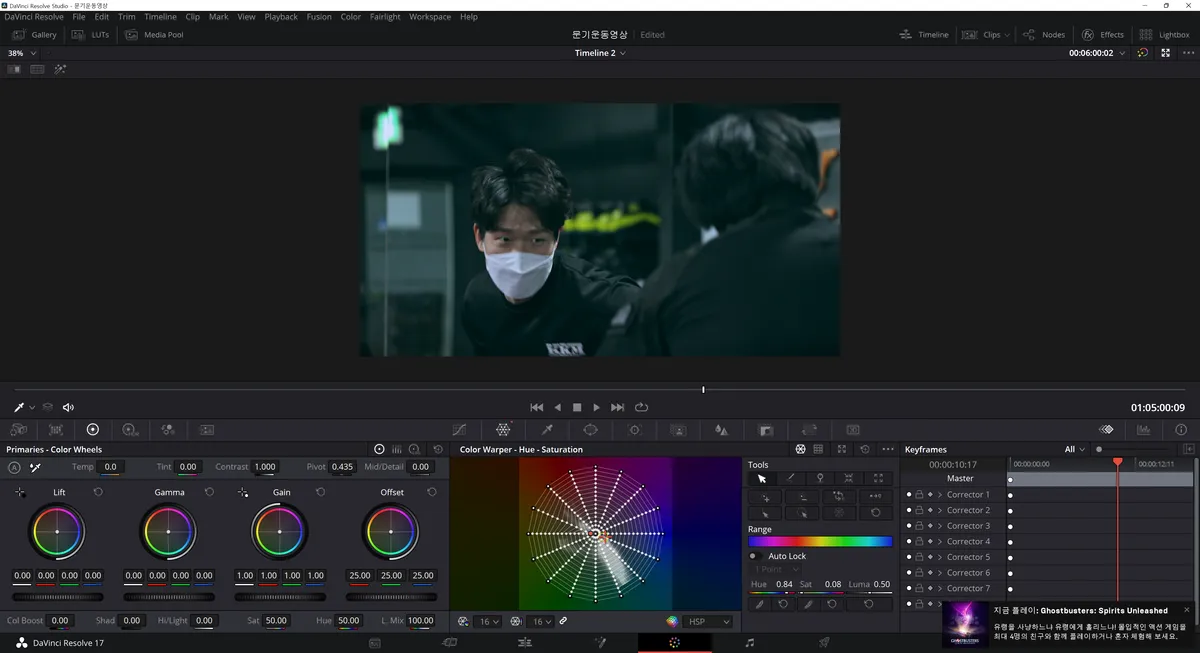The width and height of the screenshot is (1200, 653).
Task: Show the Scopes panel icon
Action: click(1144, 429)
